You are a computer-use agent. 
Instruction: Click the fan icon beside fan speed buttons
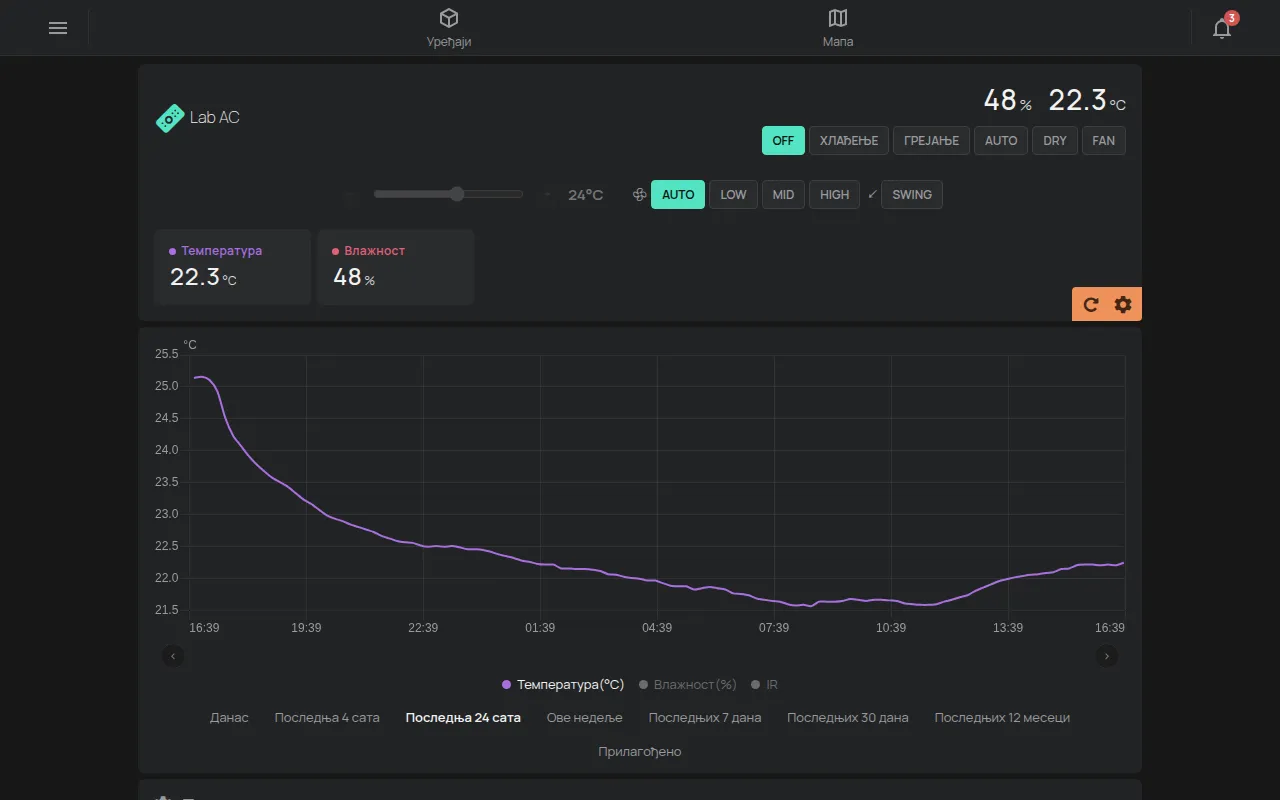(x=640, y=195)
